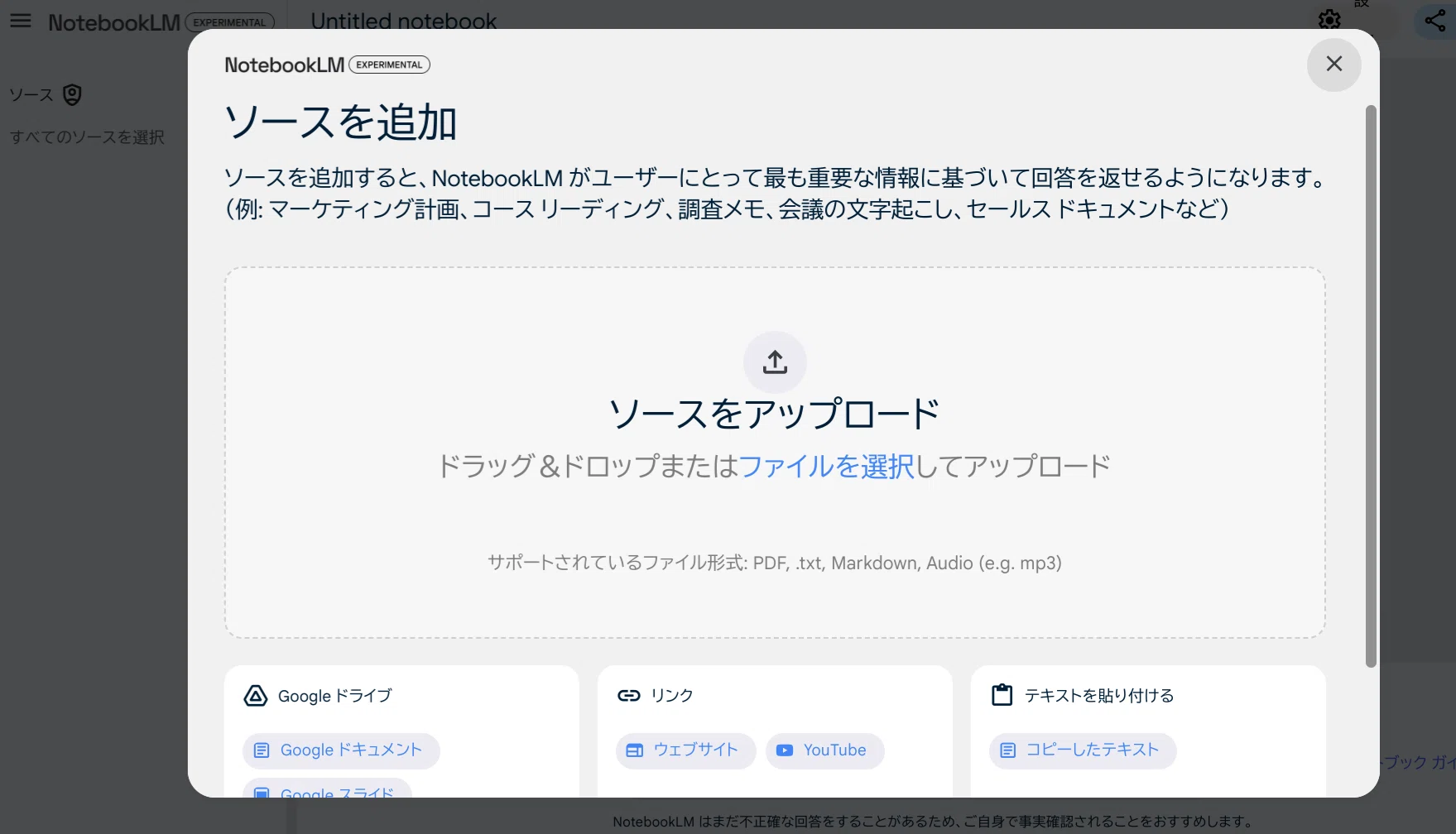Click the ファイルを選択 link
The height and width of the screenshot is (834, 1456).
pyautogui.click(x=826, y=466)
